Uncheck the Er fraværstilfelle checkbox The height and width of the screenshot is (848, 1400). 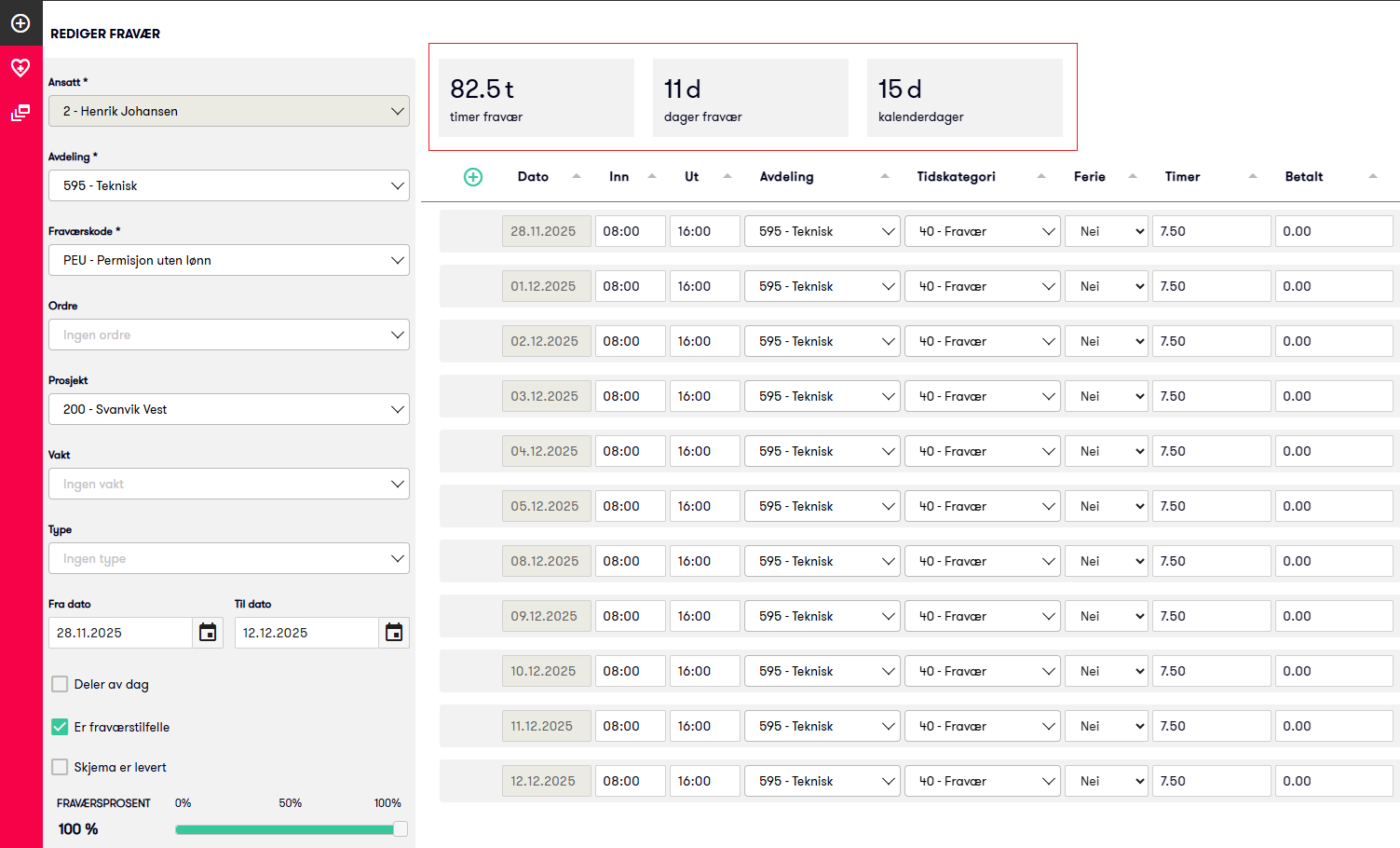[x=60, y=727]
